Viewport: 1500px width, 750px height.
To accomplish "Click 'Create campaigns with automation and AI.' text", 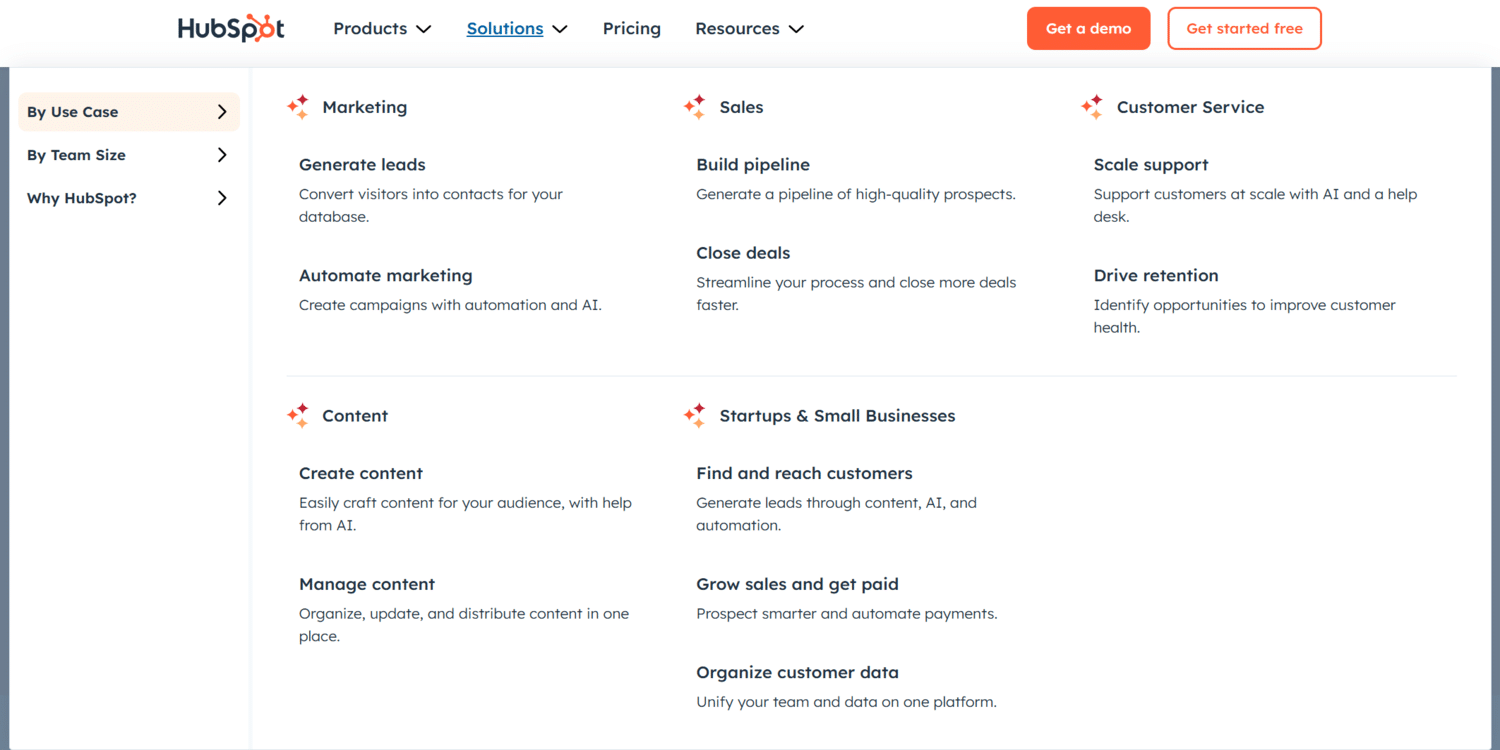I will tap(450, 305).
